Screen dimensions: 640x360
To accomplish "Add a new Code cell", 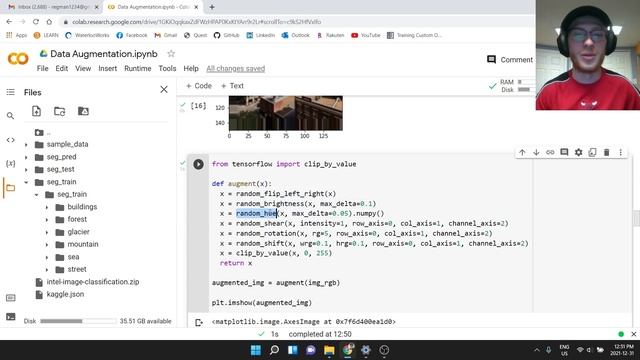I will coord(199,86).
